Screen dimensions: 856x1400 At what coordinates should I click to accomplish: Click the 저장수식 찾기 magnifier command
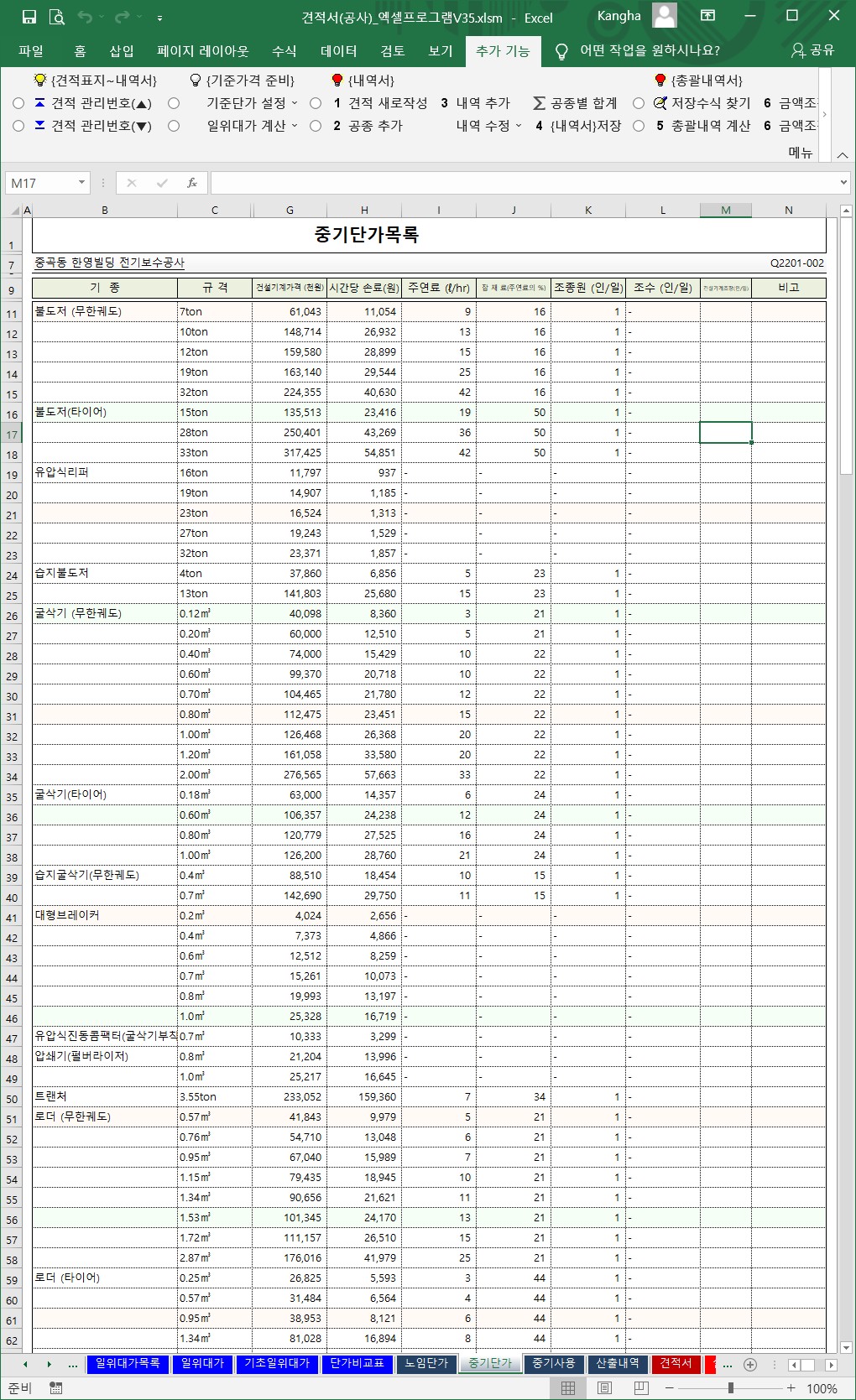point(702,103)
